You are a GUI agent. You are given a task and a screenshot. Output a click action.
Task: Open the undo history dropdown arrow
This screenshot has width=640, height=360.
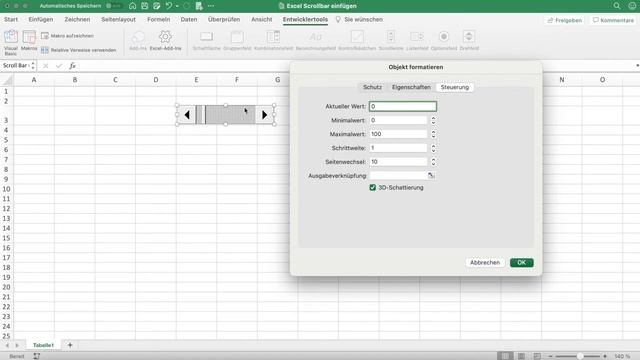[177, 6]
